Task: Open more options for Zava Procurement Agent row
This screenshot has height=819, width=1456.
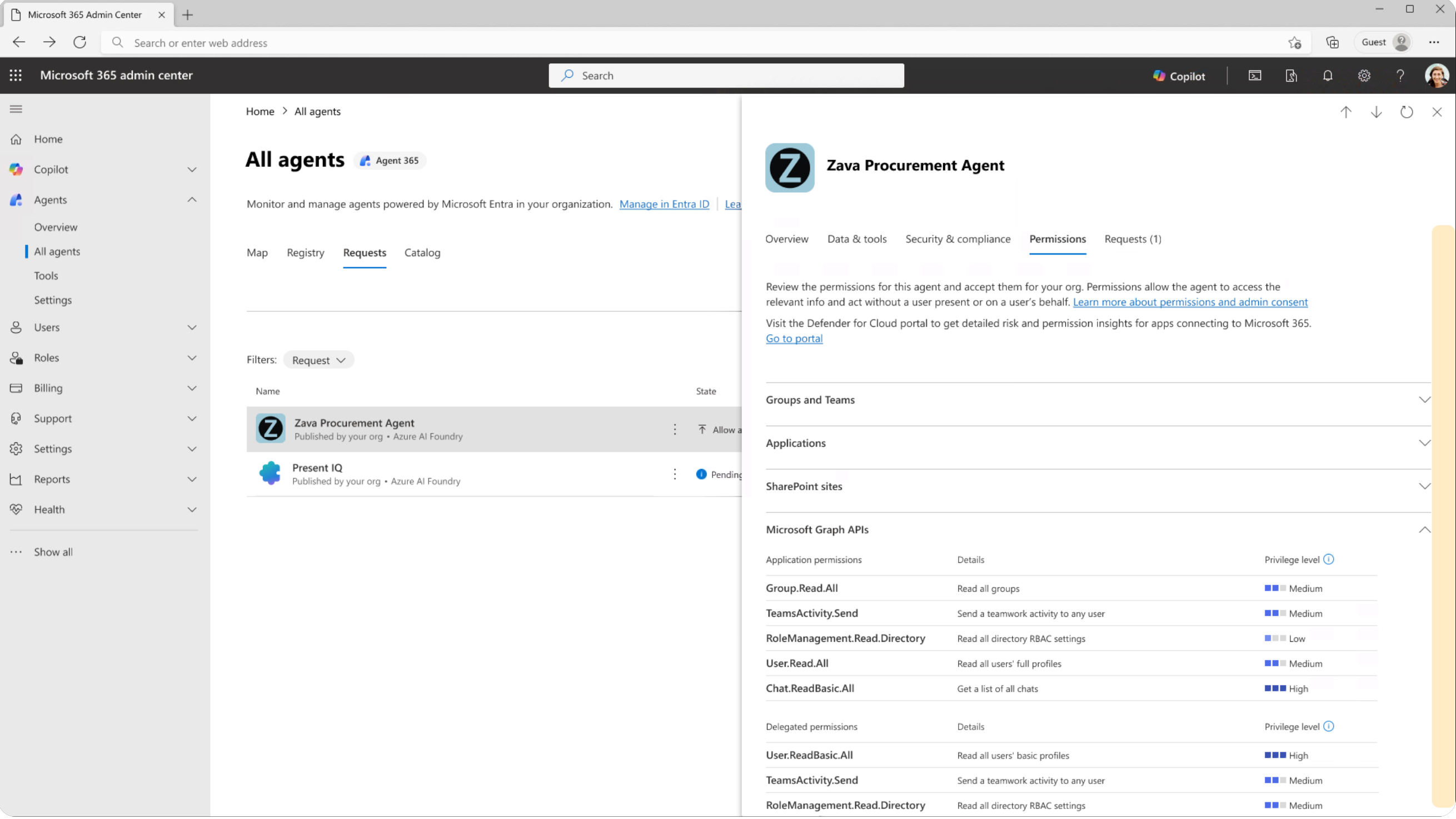Action: 674,430
